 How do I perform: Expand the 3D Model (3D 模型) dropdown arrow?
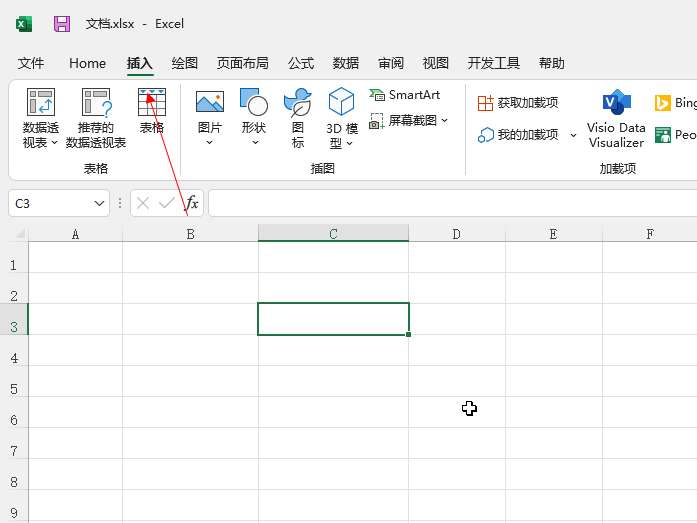(x=350, y=143)
